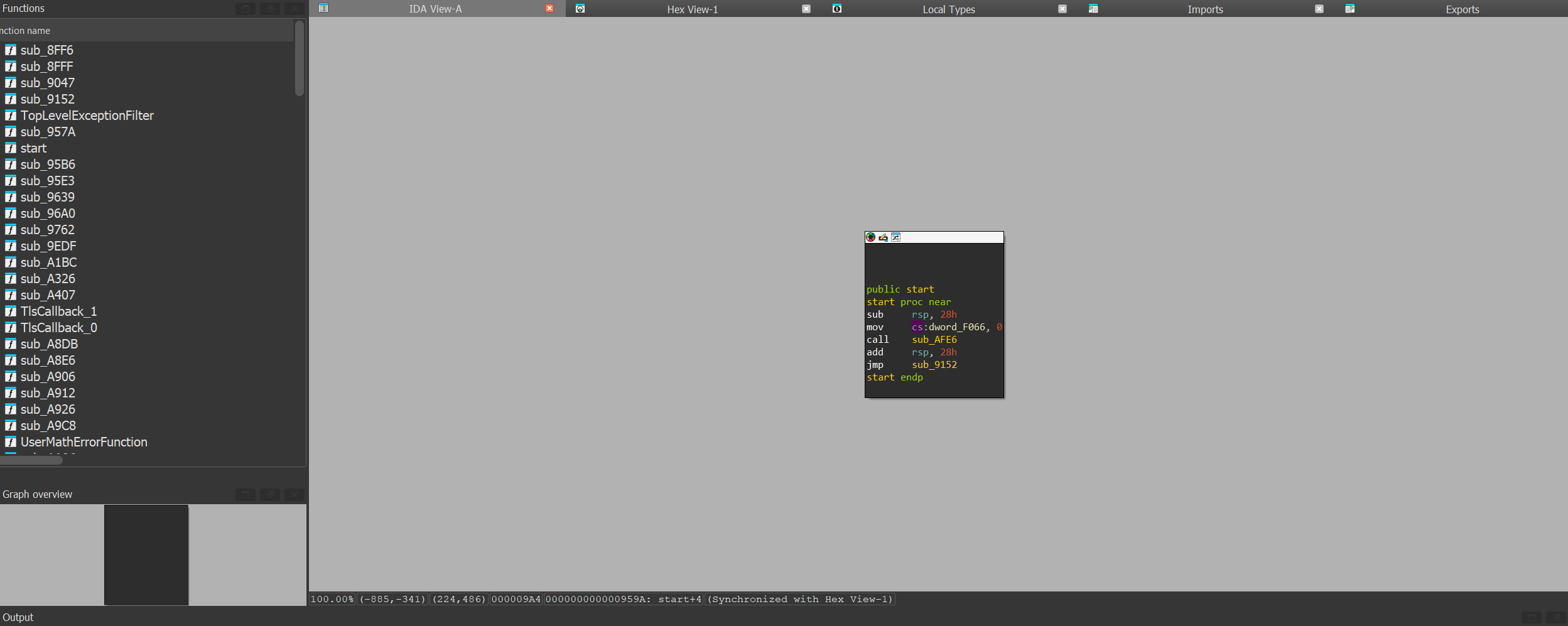The width and height of the screenshot is (1568, 626).
Task: Click the pencil edit icon on the start node
Action: tap(883, 237)
